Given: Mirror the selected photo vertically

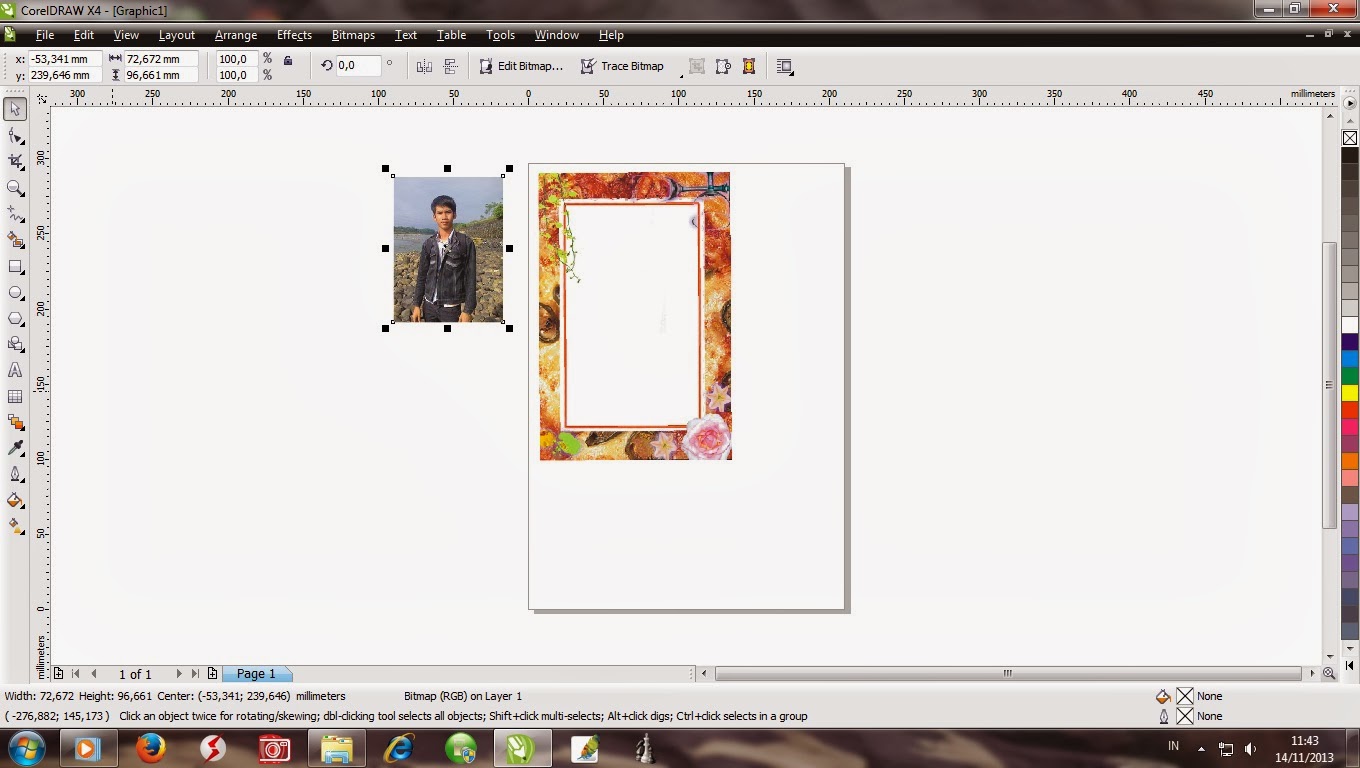Looking at the screenshot, I should (451, 65).
